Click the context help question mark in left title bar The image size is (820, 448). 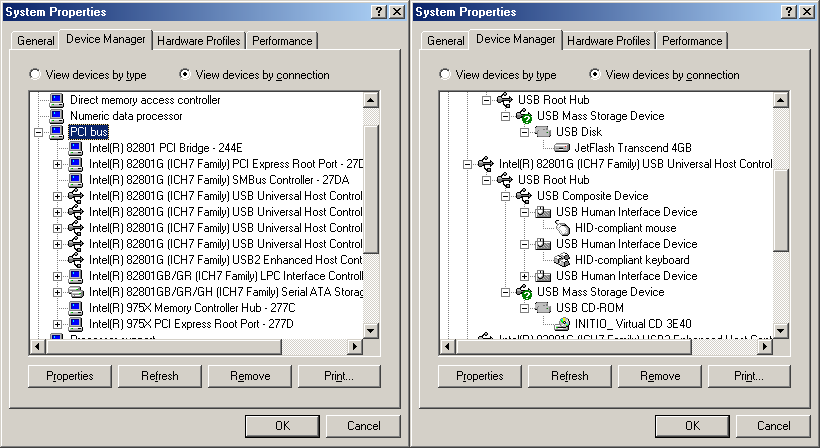[x=377, y=11]
